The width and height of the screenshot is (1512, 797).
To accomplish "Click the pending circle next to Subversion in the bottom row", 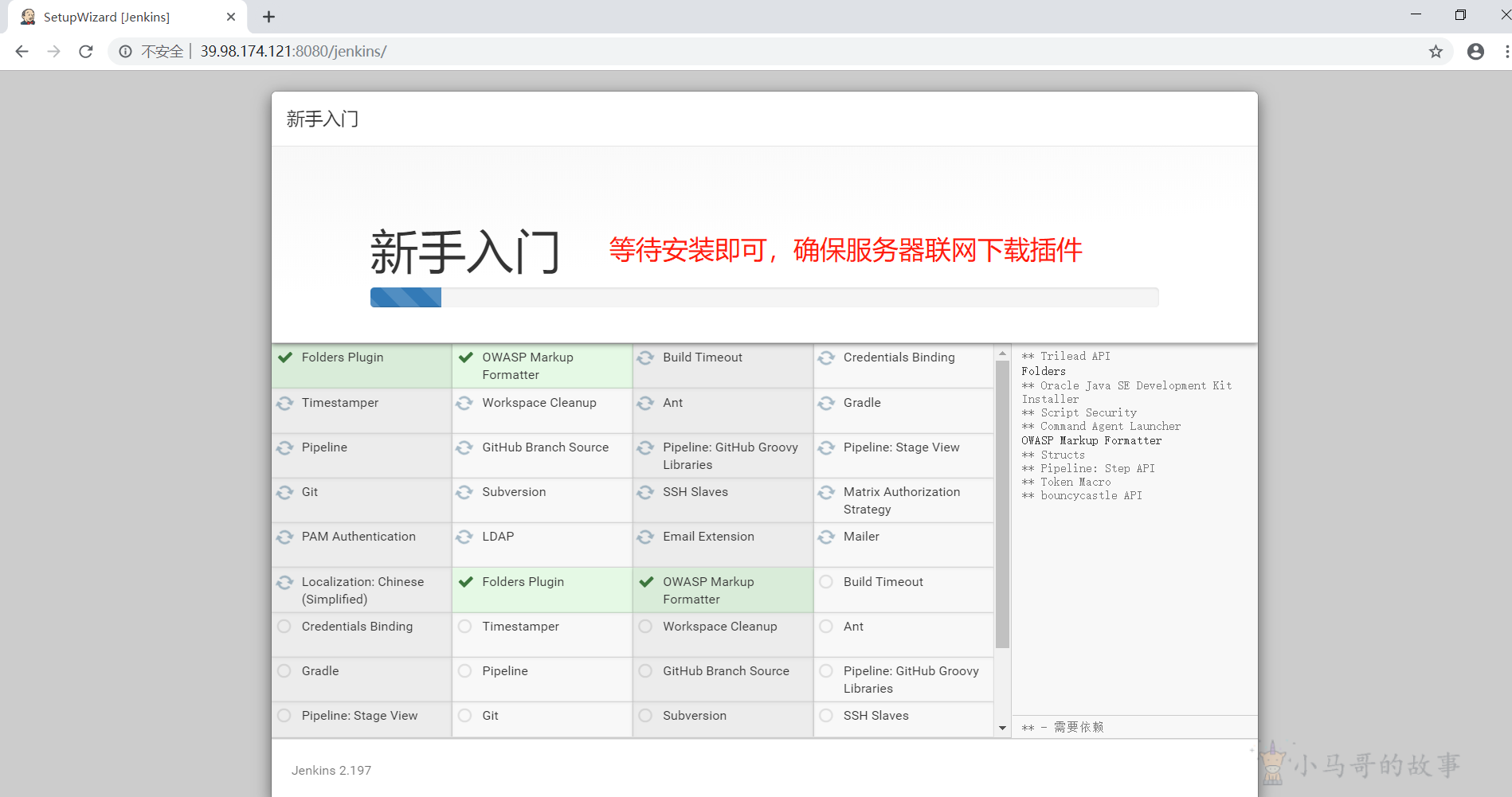I will [x=645, y=716].
